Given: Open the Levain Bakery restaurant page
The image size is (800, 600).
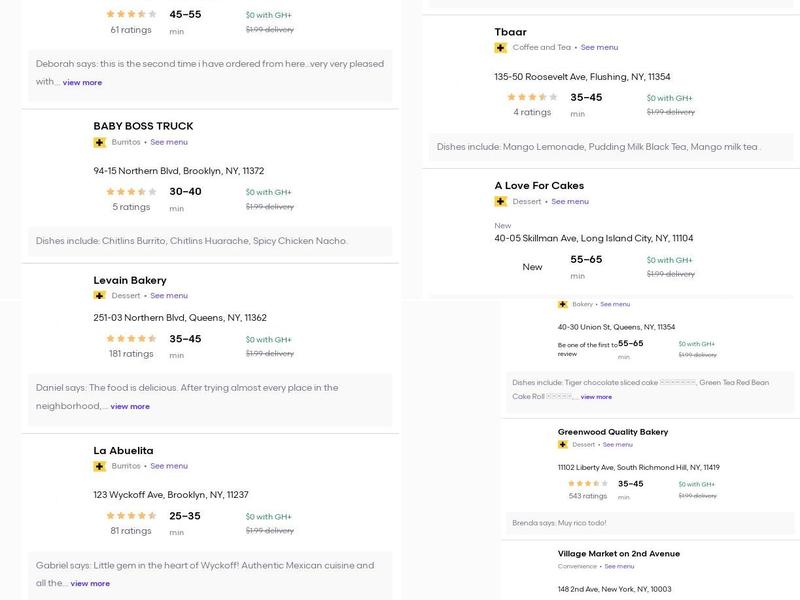Looking at the screenshot, I should 130,281.
